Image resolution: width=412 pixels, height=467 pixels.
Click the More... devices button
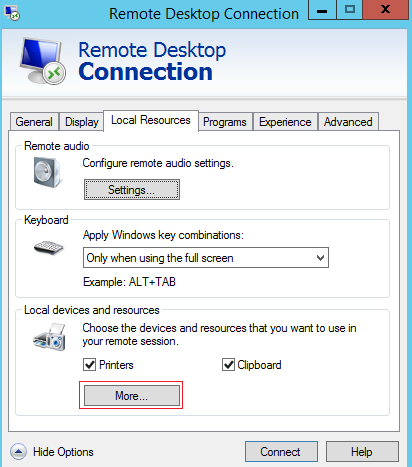click(132, 396)
